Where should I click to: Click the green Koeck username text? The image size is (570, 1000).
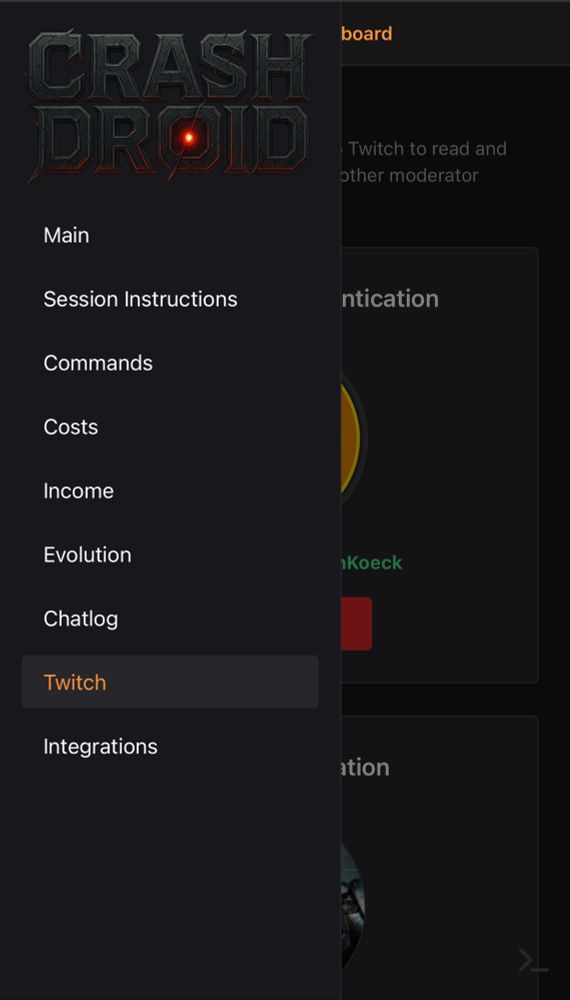(x=372, y=562)
